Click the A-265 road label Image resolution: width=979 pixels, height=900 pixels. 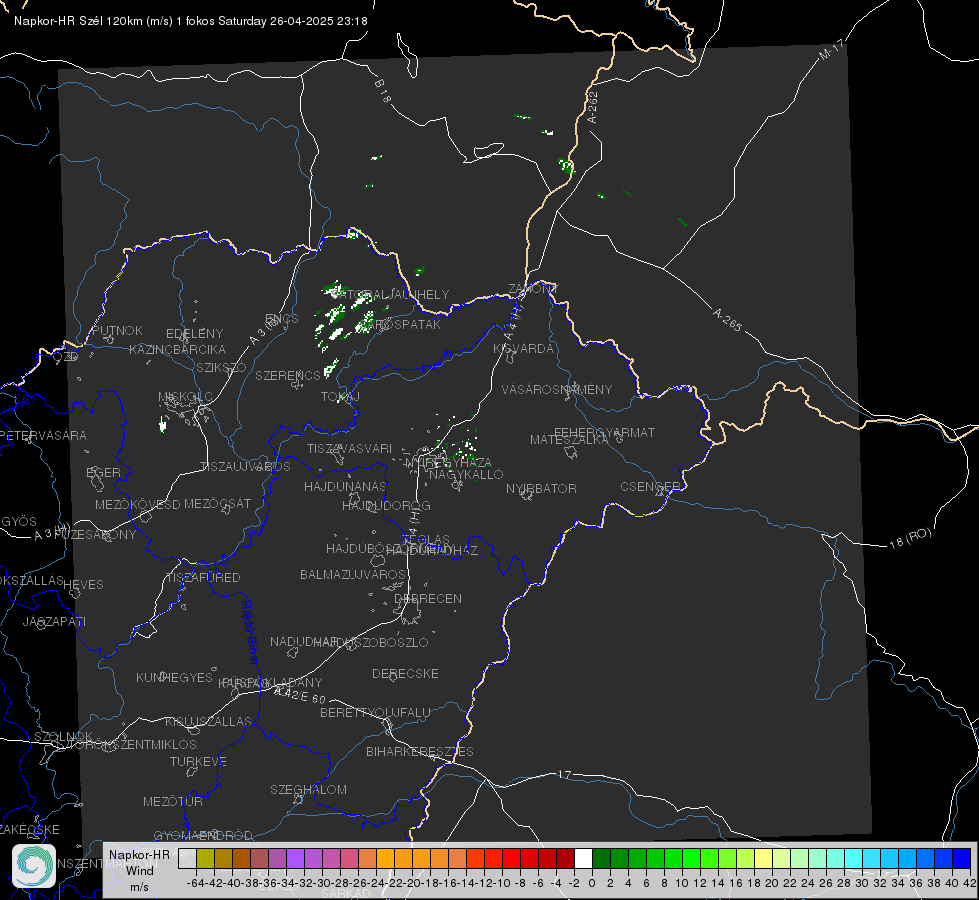click(x=727, y=320)
